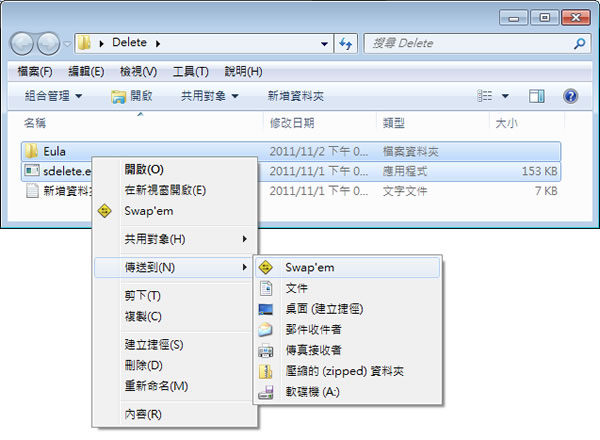Select the Eula folder row

tap(291, 151)
